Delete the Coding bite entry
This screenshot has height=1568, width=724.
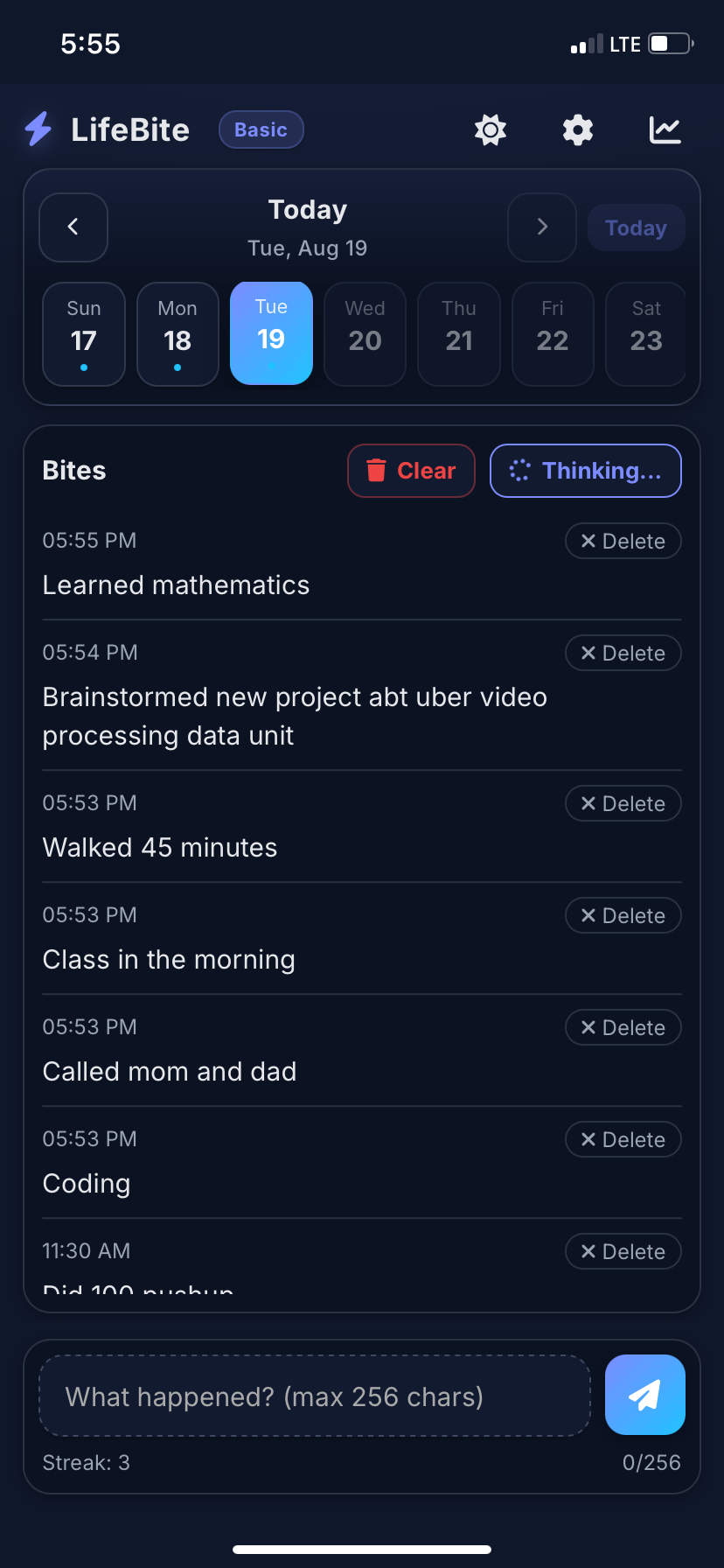pyautogui.click(x=623, y=1140)
